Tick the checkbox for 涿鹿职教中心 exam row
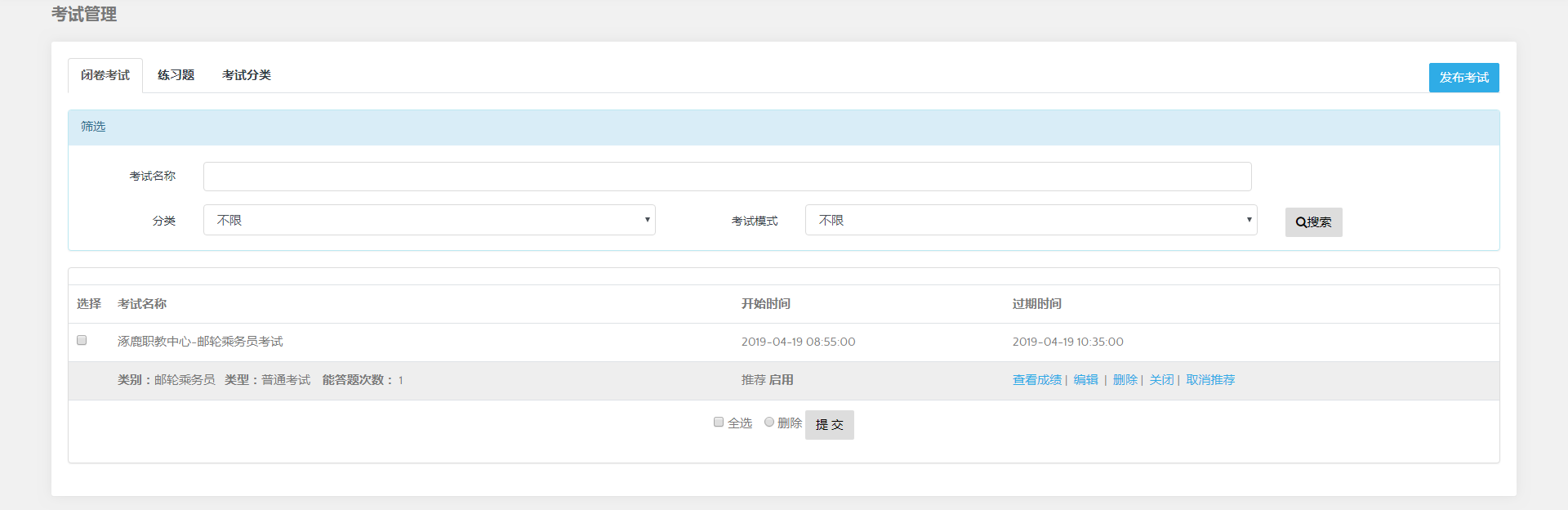 [x=82, y=340]
